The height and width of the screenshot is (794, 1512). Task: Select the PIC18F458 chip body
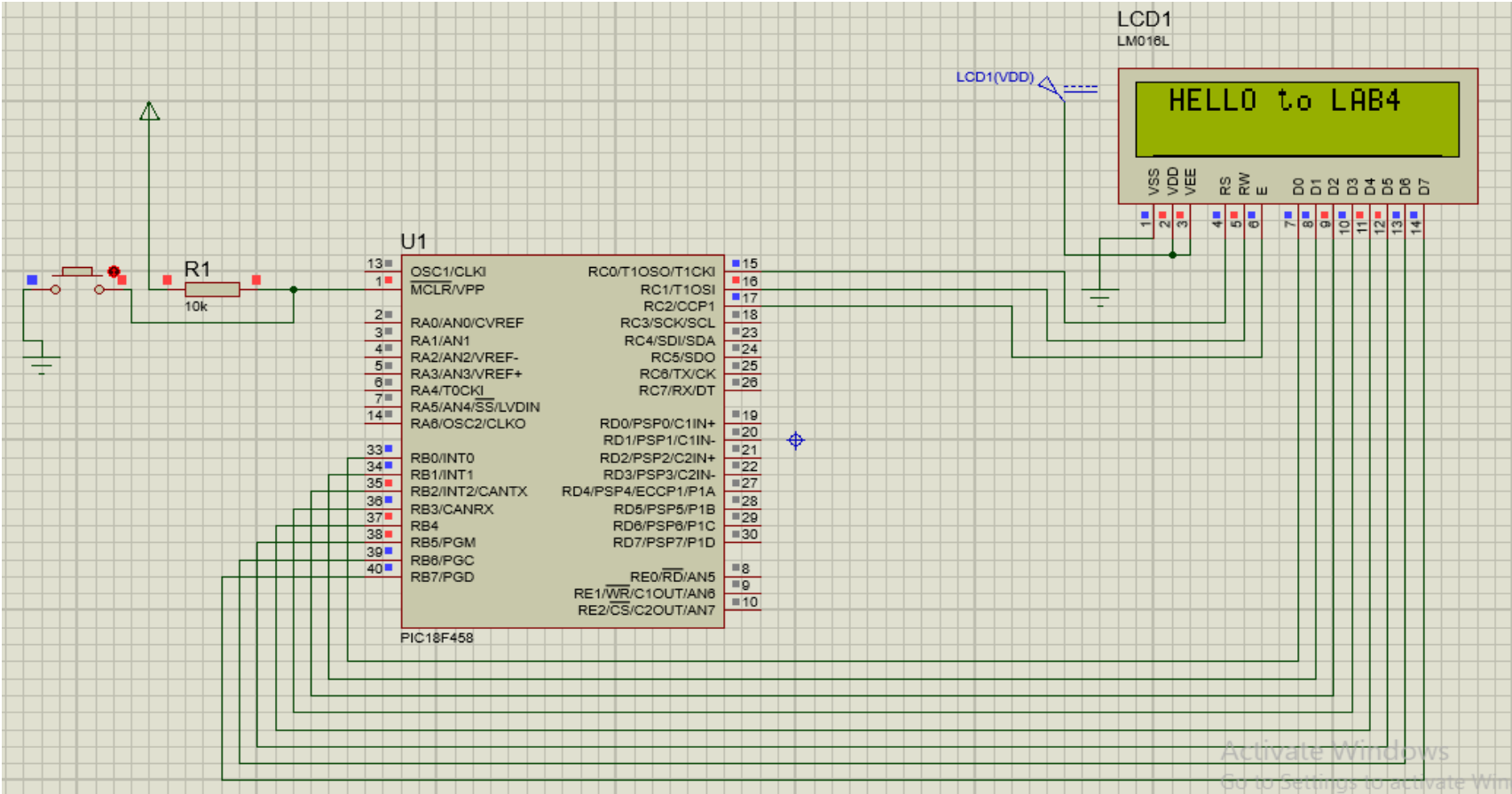(563, 442)
